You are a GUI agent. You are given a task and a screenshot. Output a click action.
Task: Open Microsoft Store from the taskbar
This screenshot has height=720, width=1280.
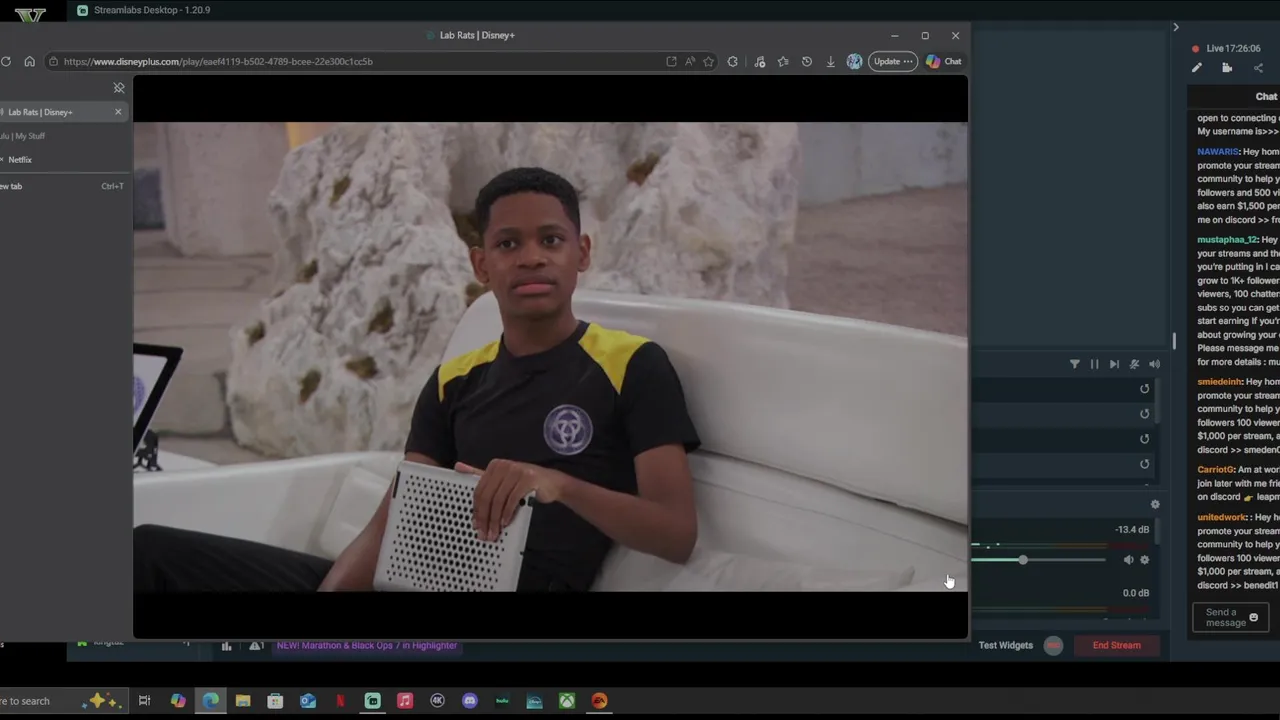point(275,701)
